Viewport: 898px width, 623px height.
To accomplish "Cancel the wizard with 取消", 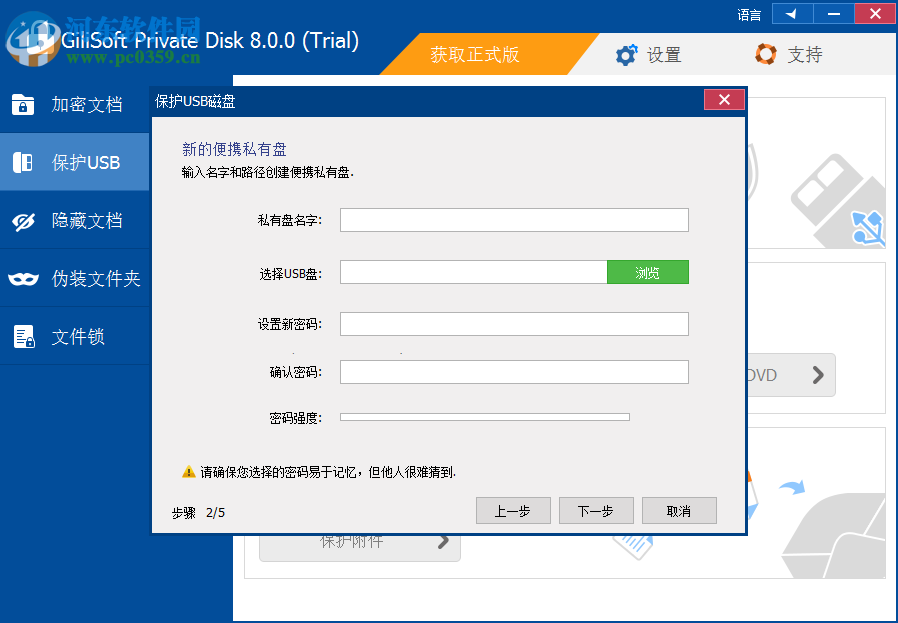I will coord(679,510).
